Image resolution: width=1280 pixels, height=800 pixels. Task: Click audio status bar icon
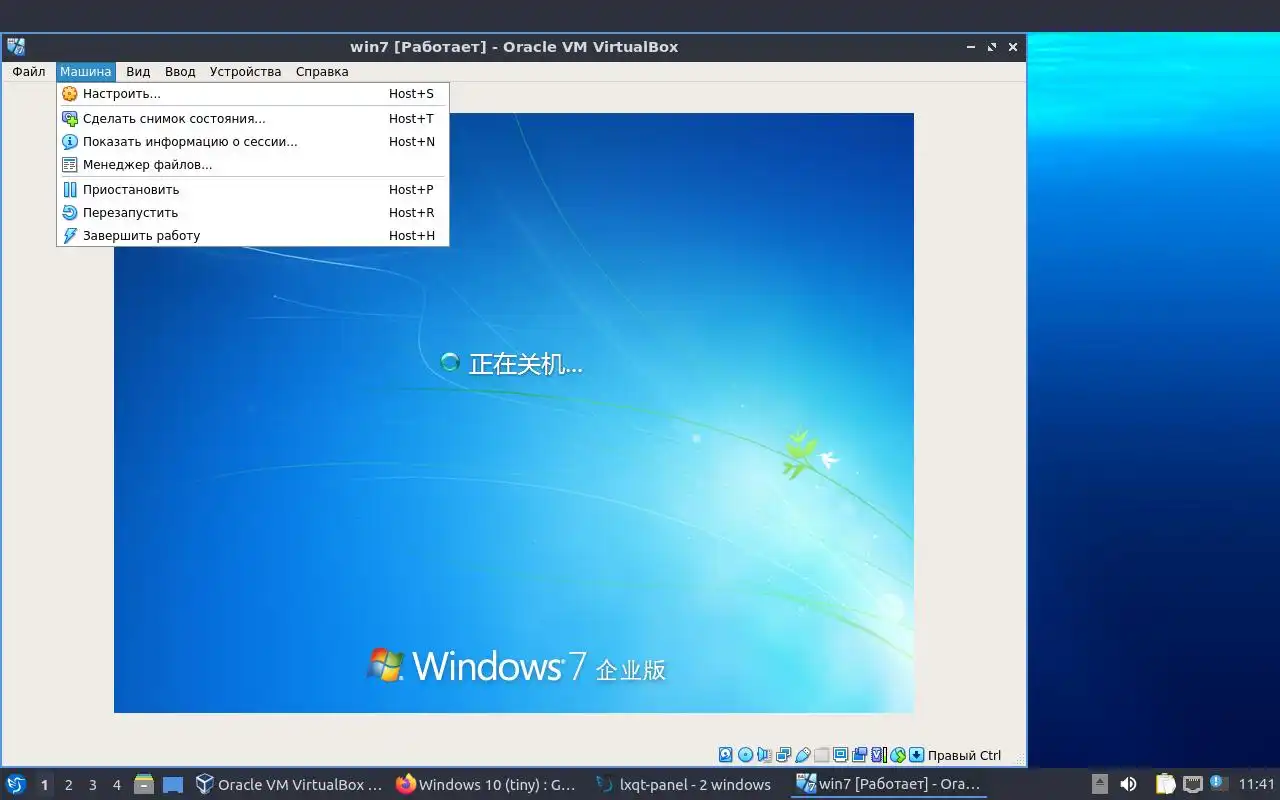(x=764, y=755)
